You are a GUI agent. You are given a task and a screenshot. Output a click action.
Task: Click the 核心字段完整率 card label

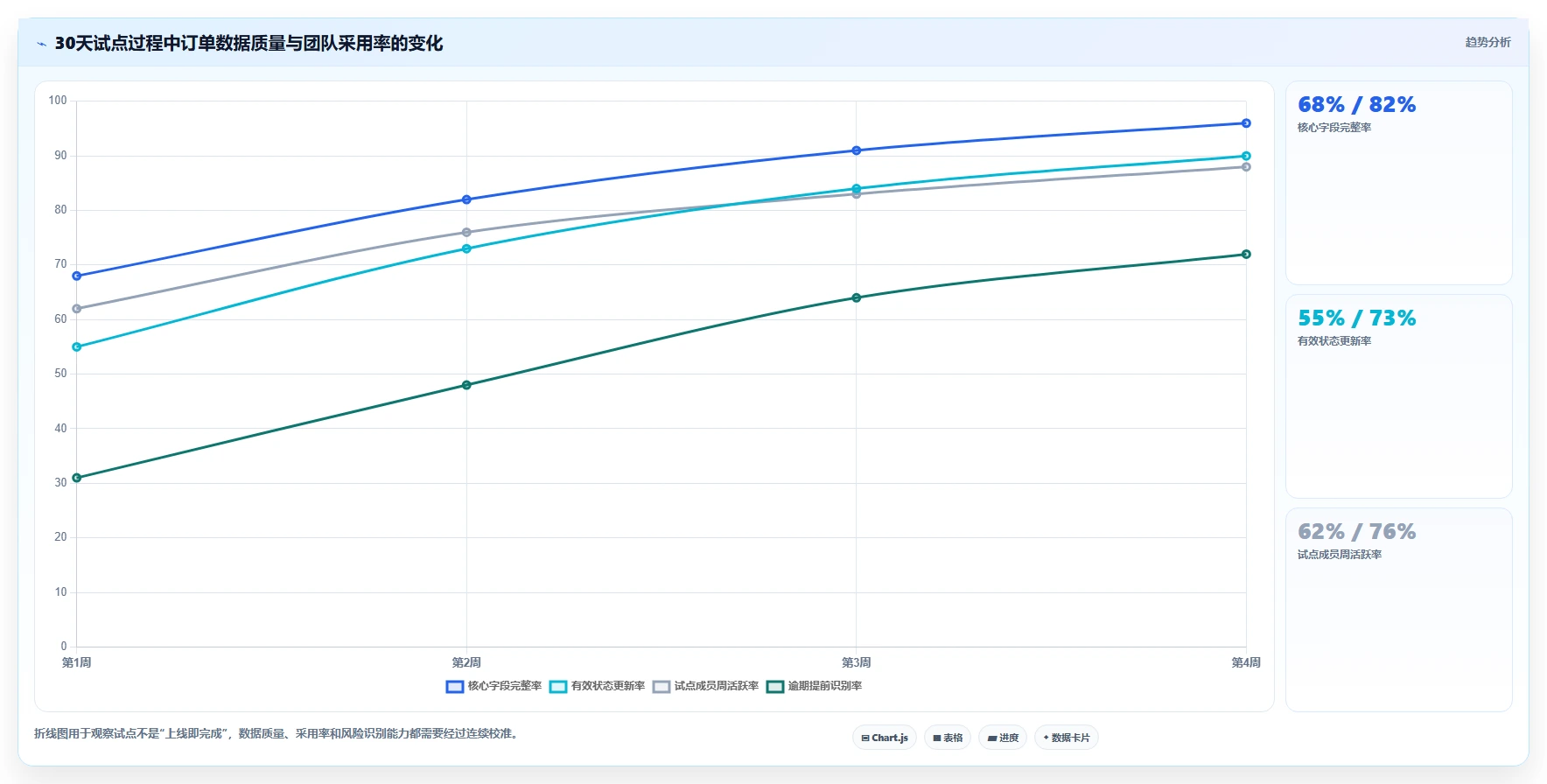(x=1334, y=128)
